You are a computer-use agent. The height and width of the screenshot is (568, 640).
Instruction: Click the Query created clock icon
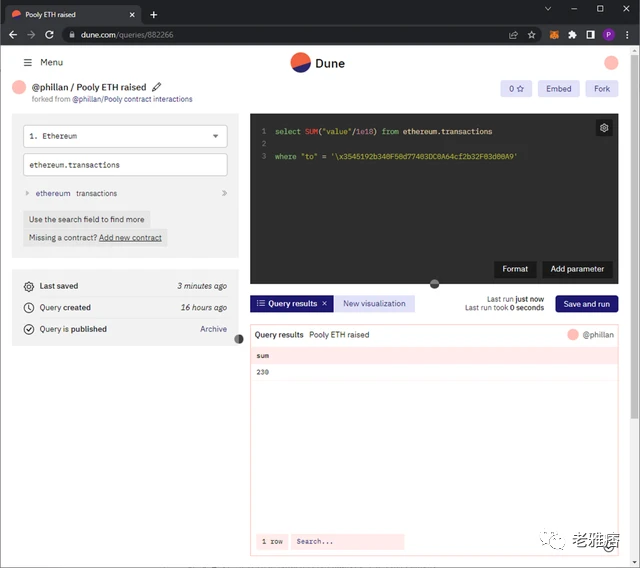click(x=29, y=308)
